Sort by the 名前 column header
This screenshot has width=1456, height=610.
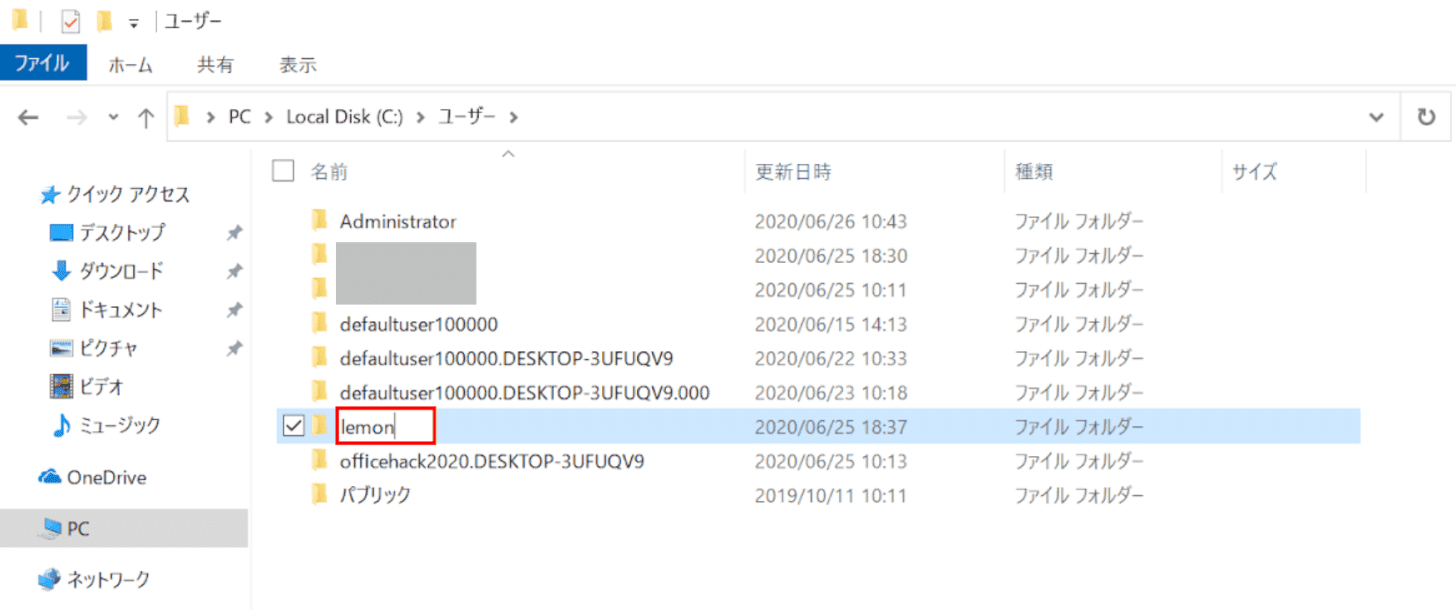pos(328,171)
